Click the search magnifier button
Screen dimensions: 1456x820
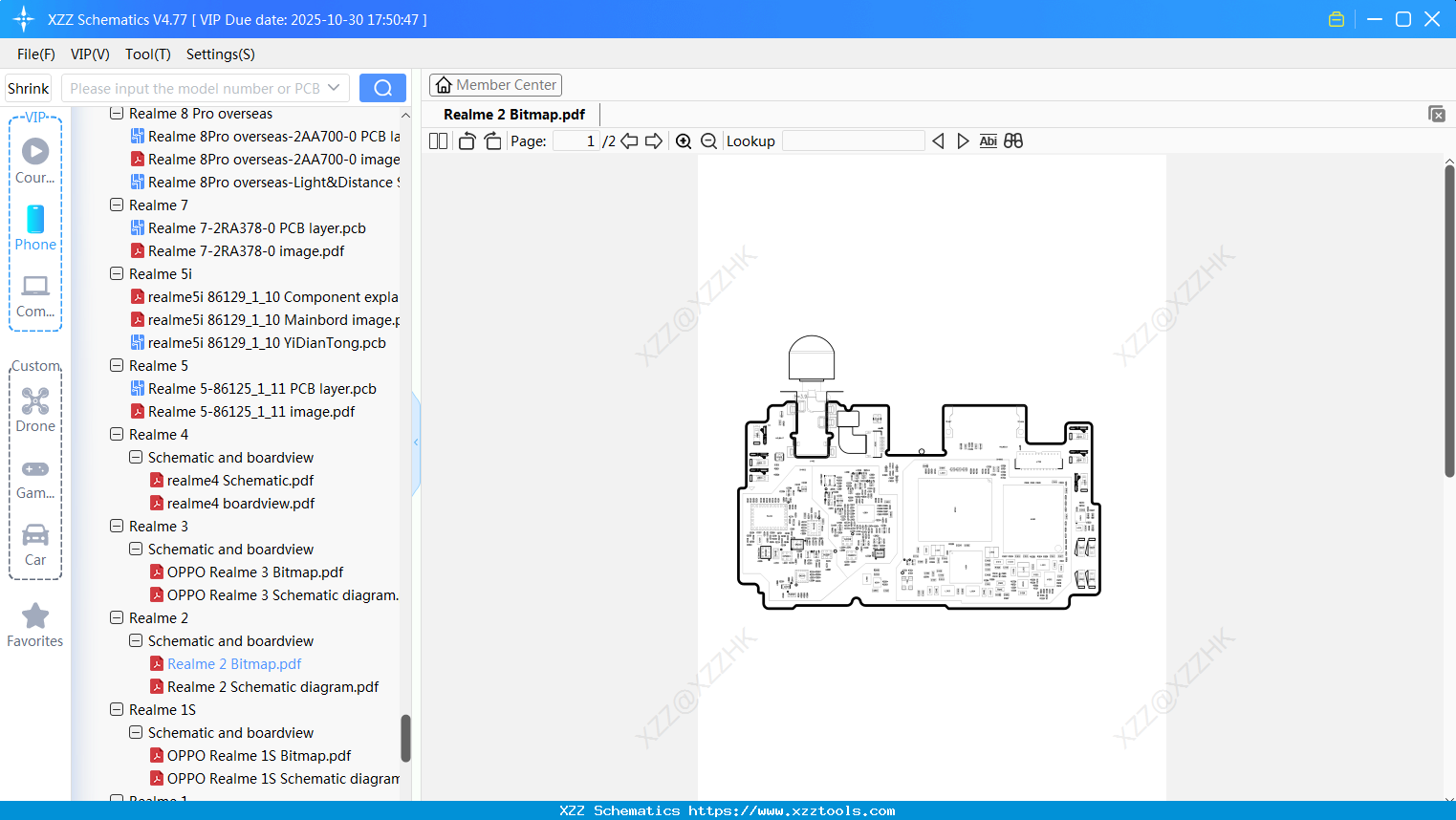tap(382, 88)
